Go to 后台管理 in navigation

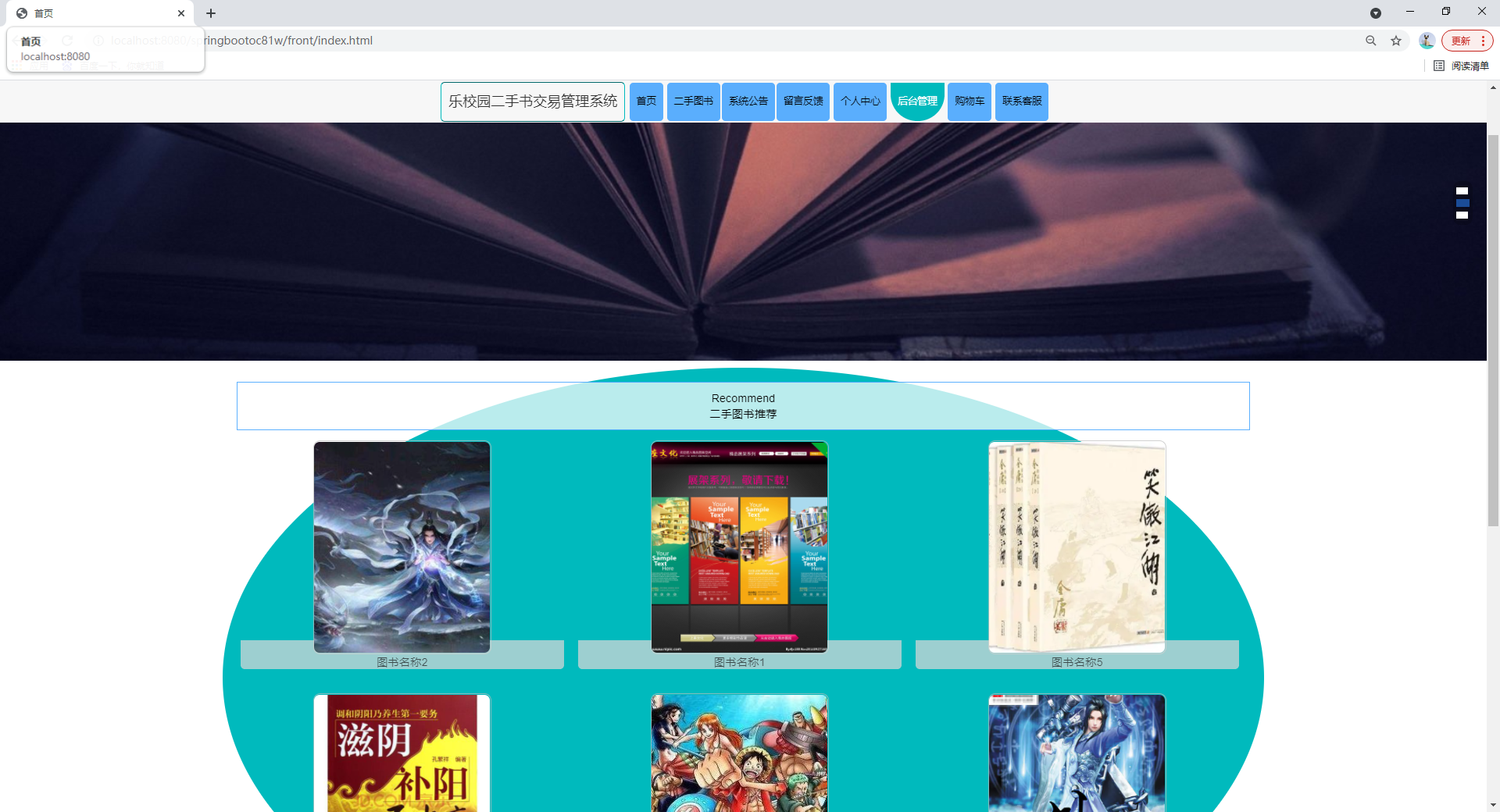[x=917, y=101]
